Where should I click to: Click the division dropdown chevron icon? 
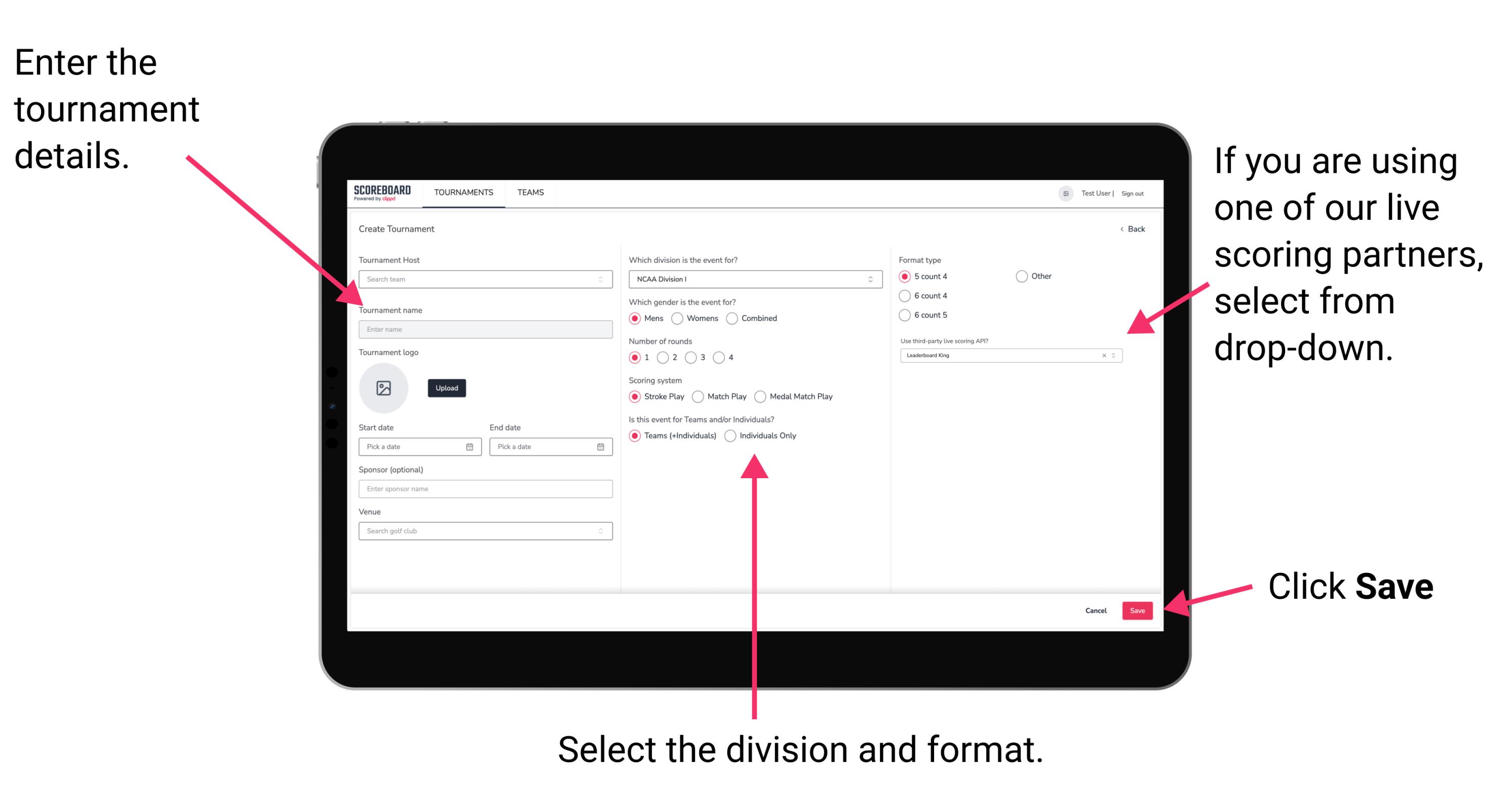tap(869, 280)
